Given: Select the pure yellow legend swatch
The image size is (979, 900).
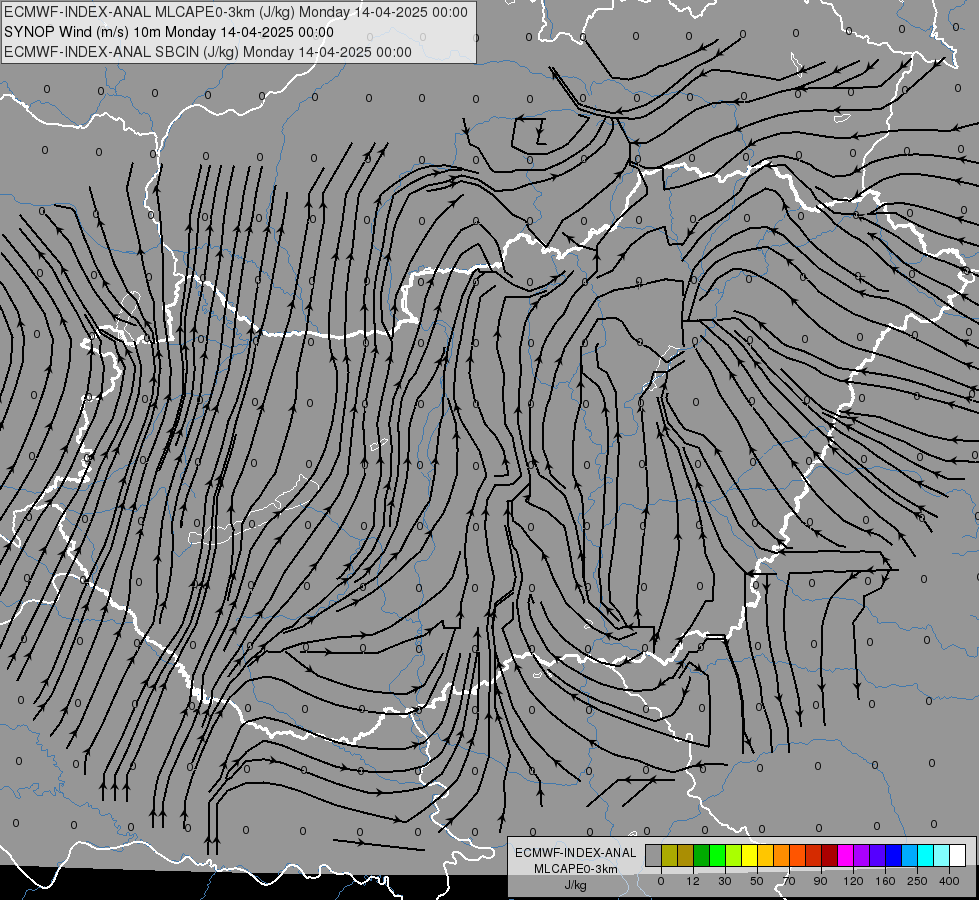Looking at the screenshot, I should (x=750, y=855).
